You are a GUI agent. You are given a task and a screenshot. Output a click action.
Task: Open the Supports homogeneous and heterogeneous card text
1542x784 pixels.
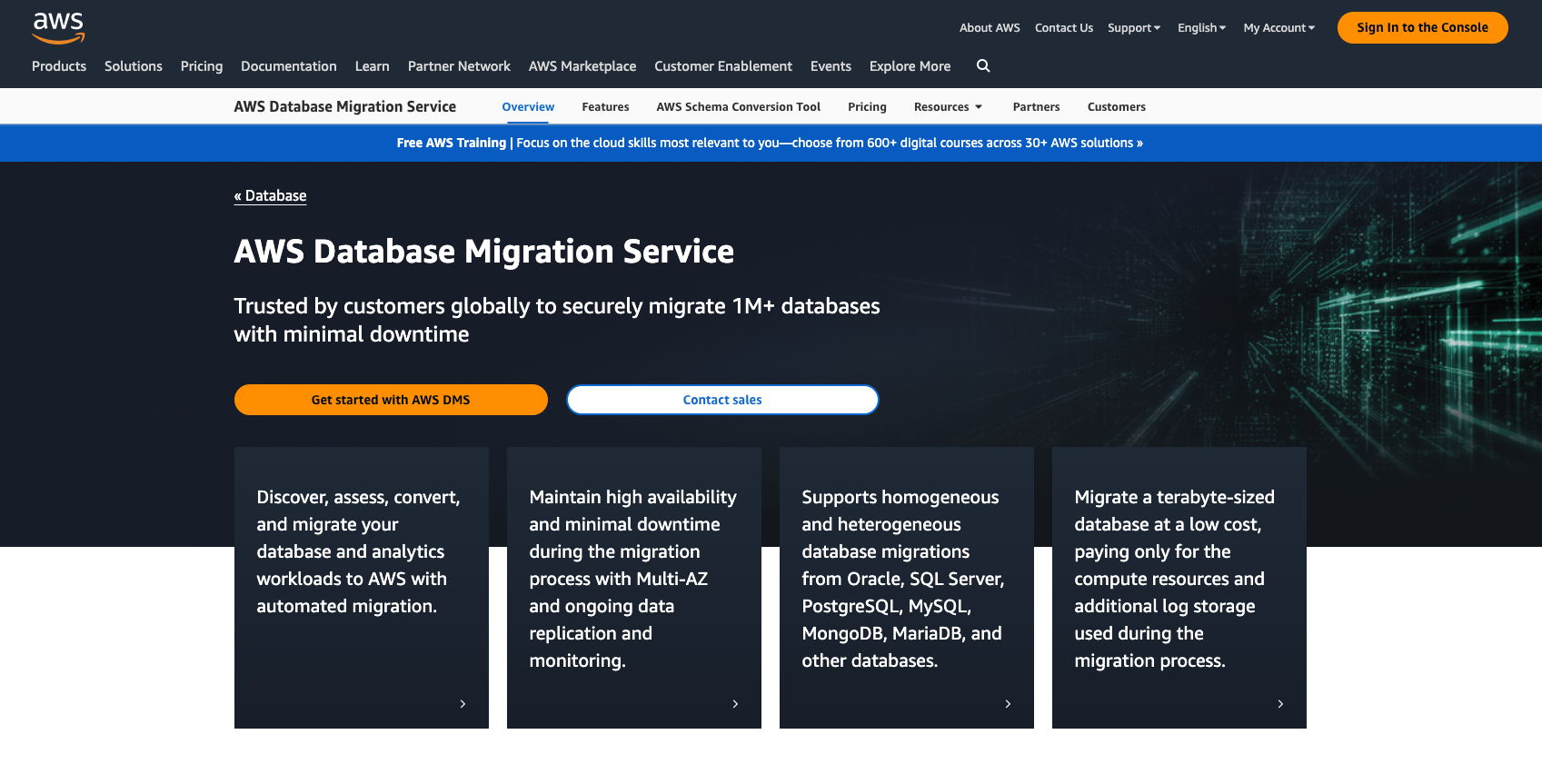[x=902, y=579]
